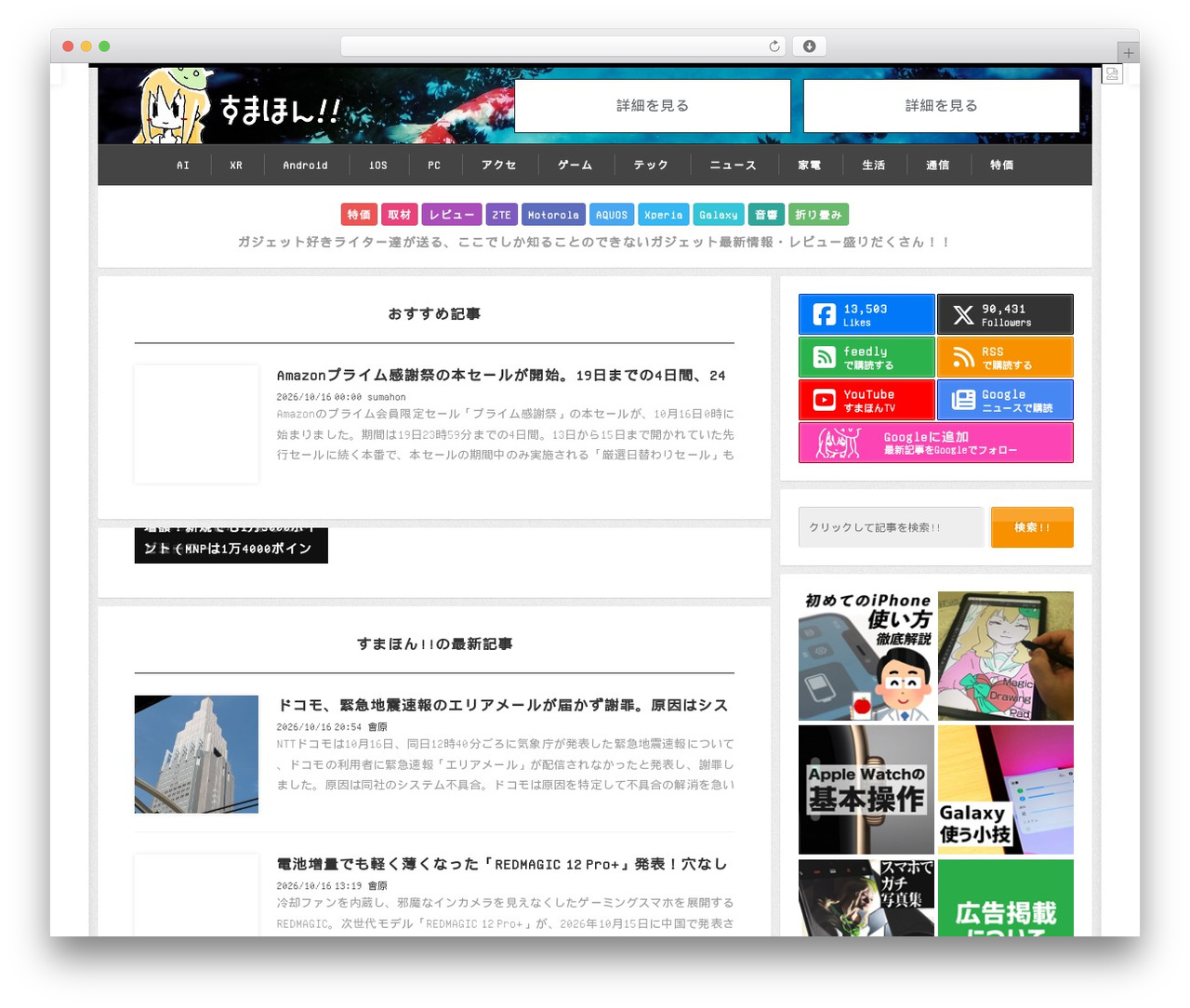Open the 通信 menu item

tap(938, 166)
